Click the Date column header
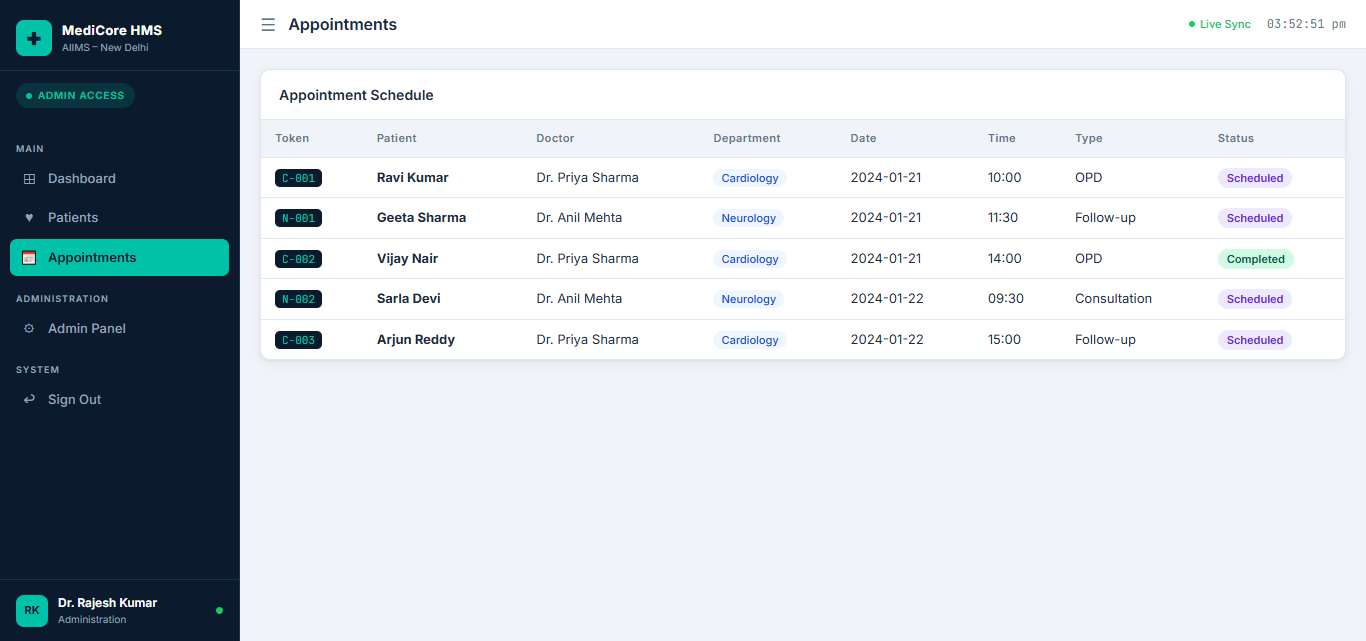The width and height of the screenshot is (1366, 641). point(863,139)
